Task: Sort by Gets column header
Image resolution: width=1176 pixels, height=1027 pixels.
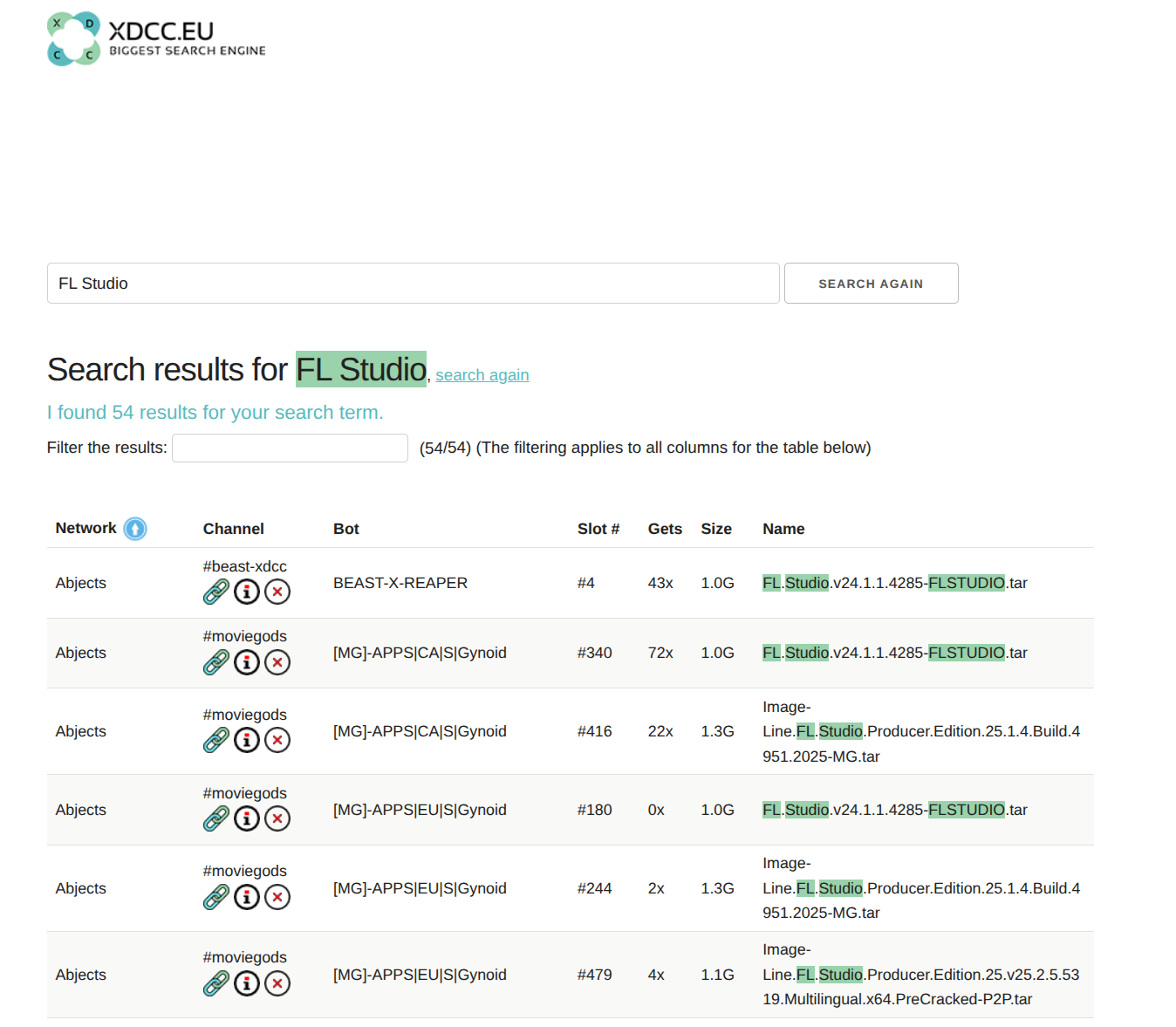Action: tap(665, 529)
